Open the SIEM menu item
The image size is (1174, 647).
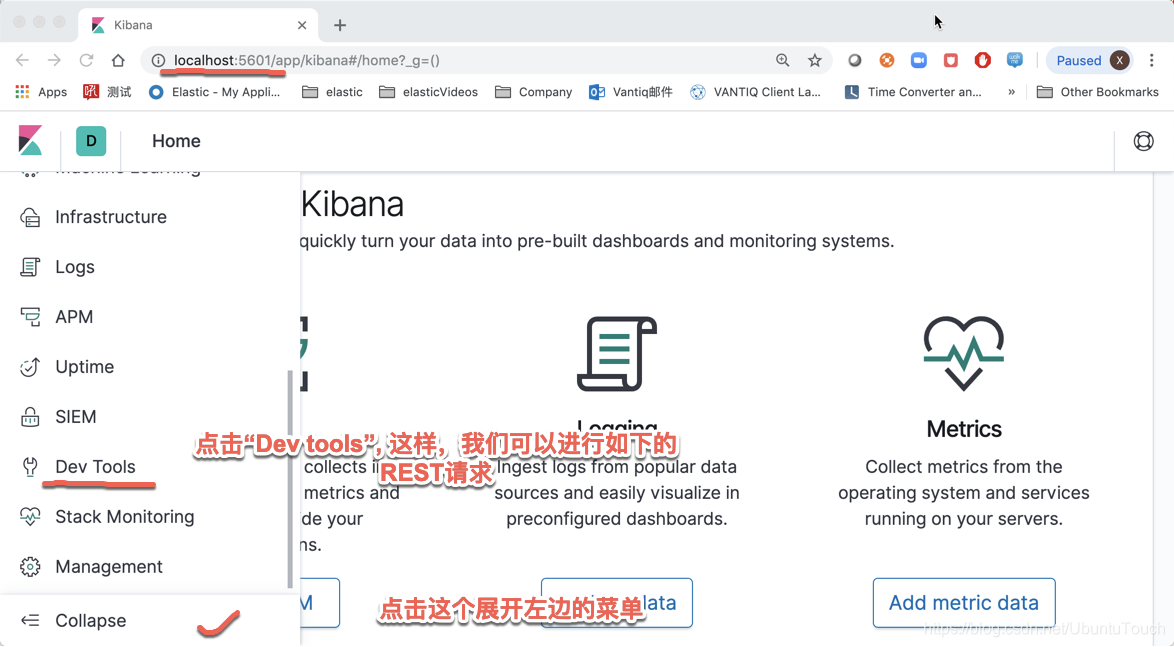[76, 417]
